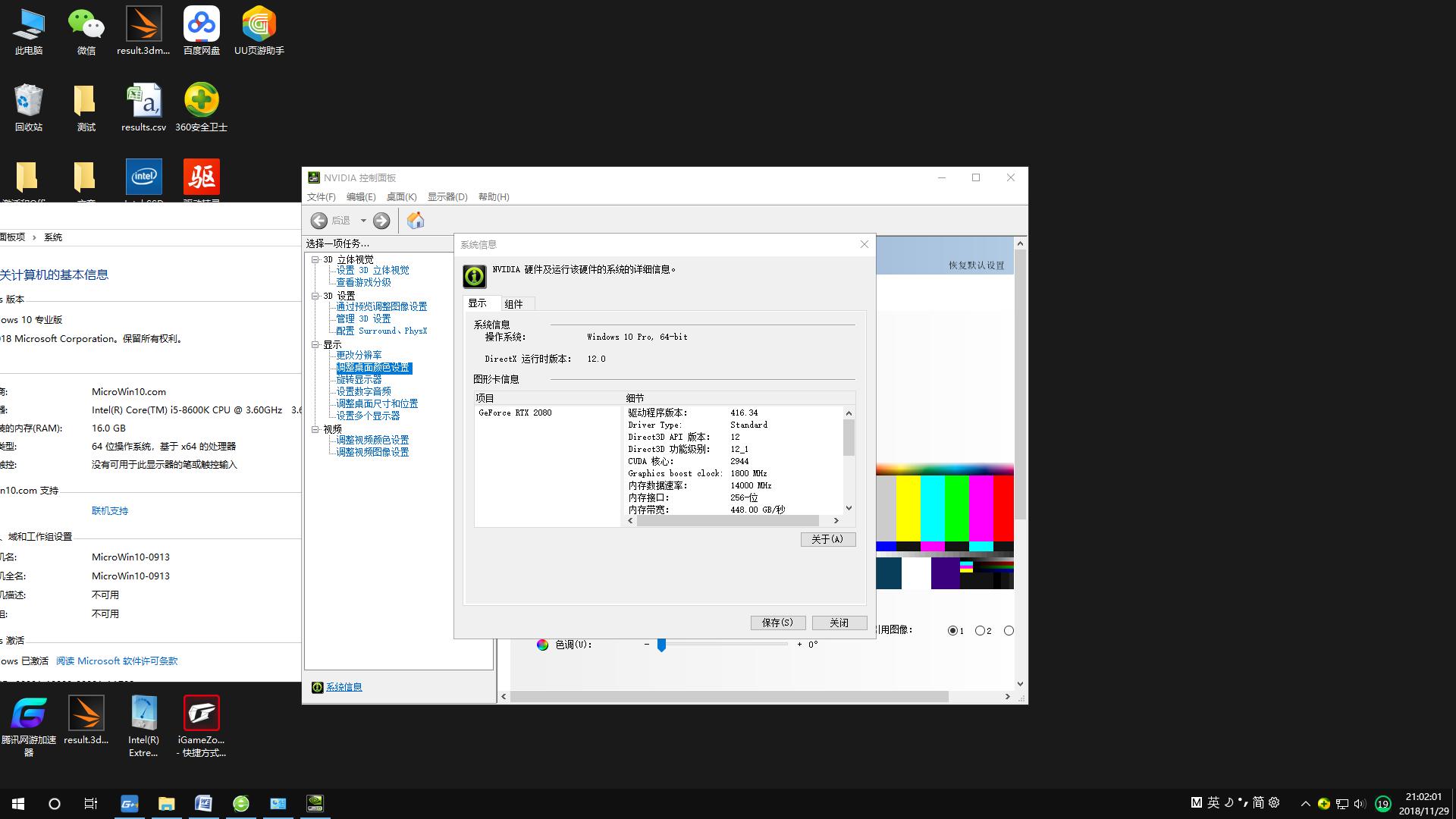Collapse the 3D 立体视觉 tree node
The width and height of the screenshot is (1456, 819).
pyautogui.click(x=315, y=259)
